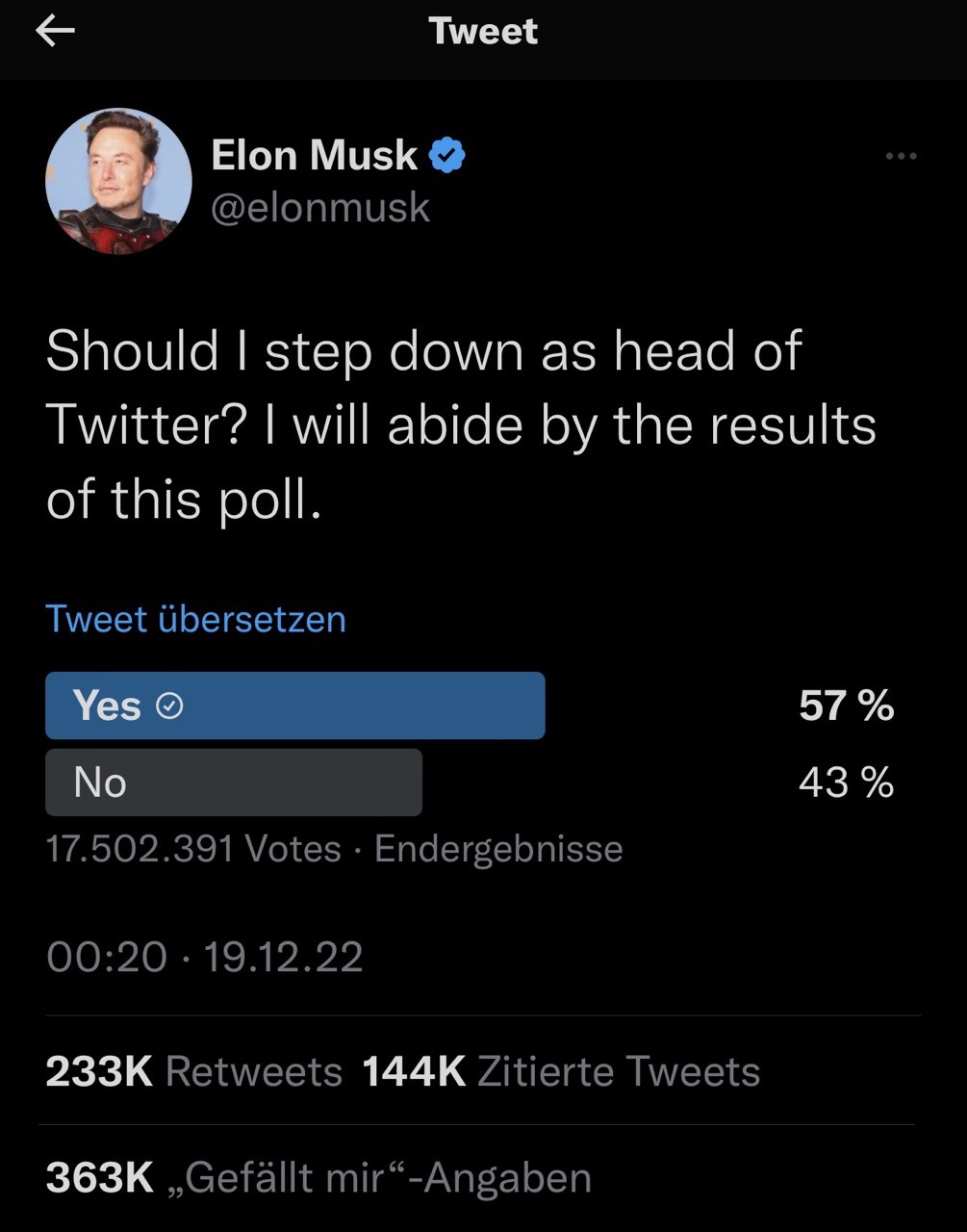Select the Yes poll result bar

(x=294, y=706)
